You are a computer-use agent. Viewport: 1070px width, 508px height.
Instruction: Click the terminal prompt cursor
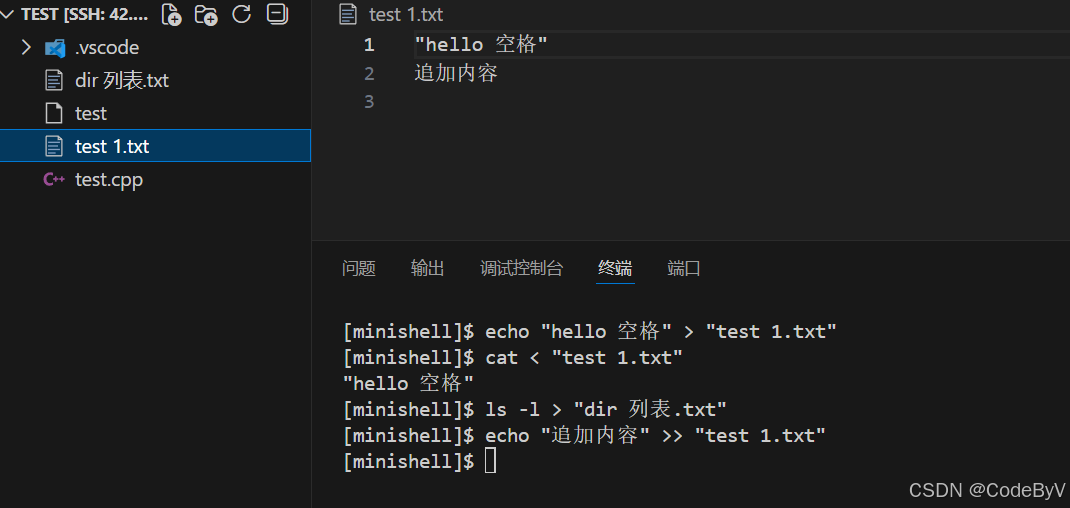490,461
